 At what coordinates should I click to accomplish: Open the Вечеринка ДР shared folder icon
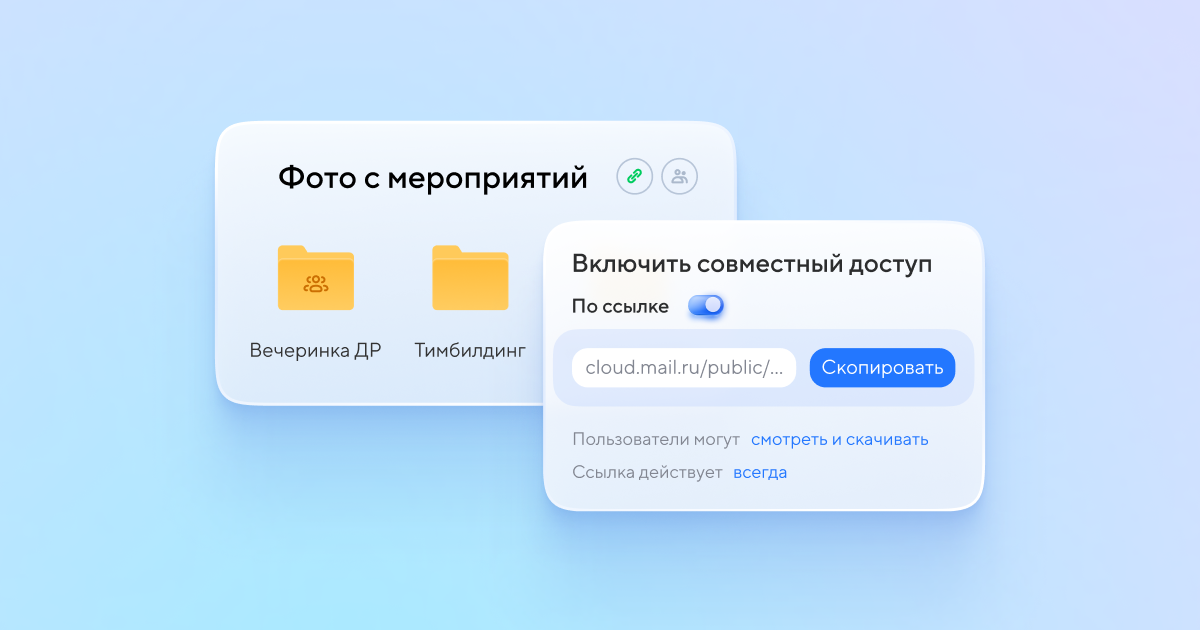(x=315, y=279)
